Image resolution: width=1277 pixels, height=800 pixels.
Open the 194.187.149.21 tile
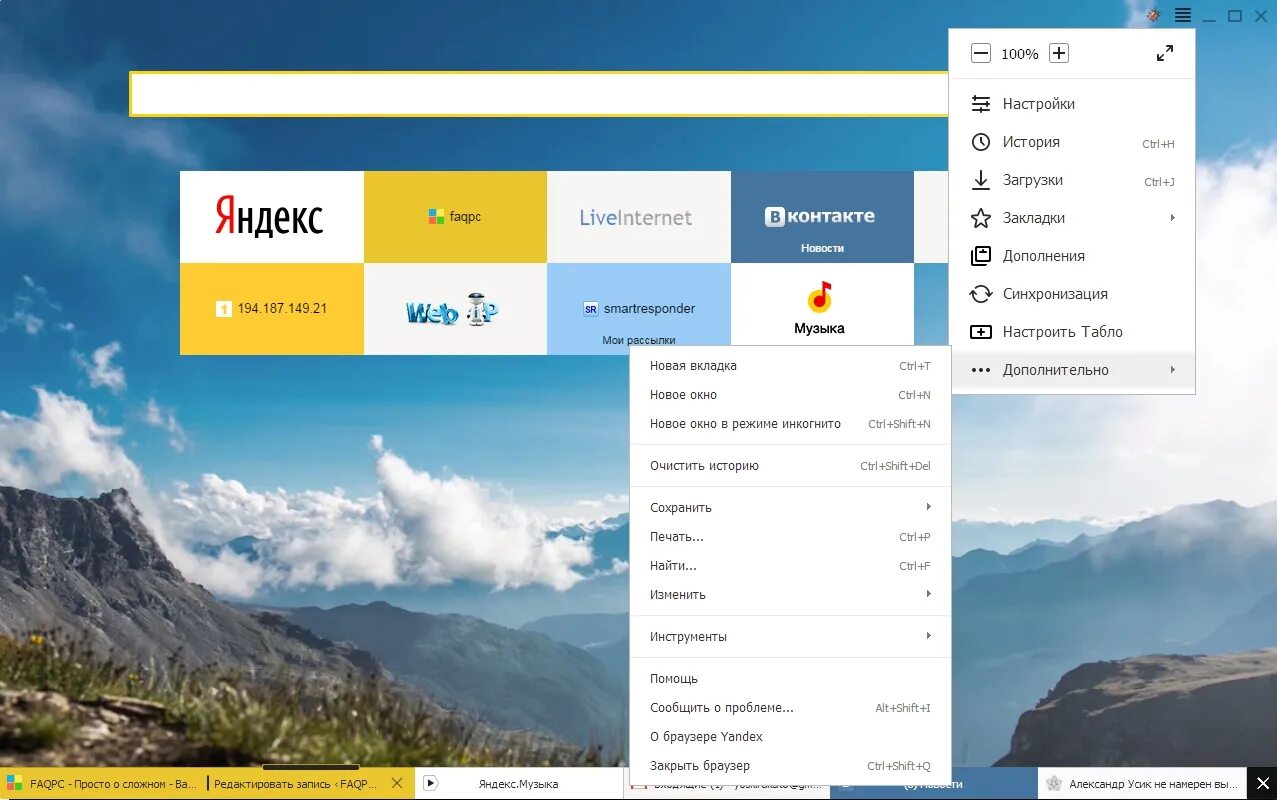point(271,309)
